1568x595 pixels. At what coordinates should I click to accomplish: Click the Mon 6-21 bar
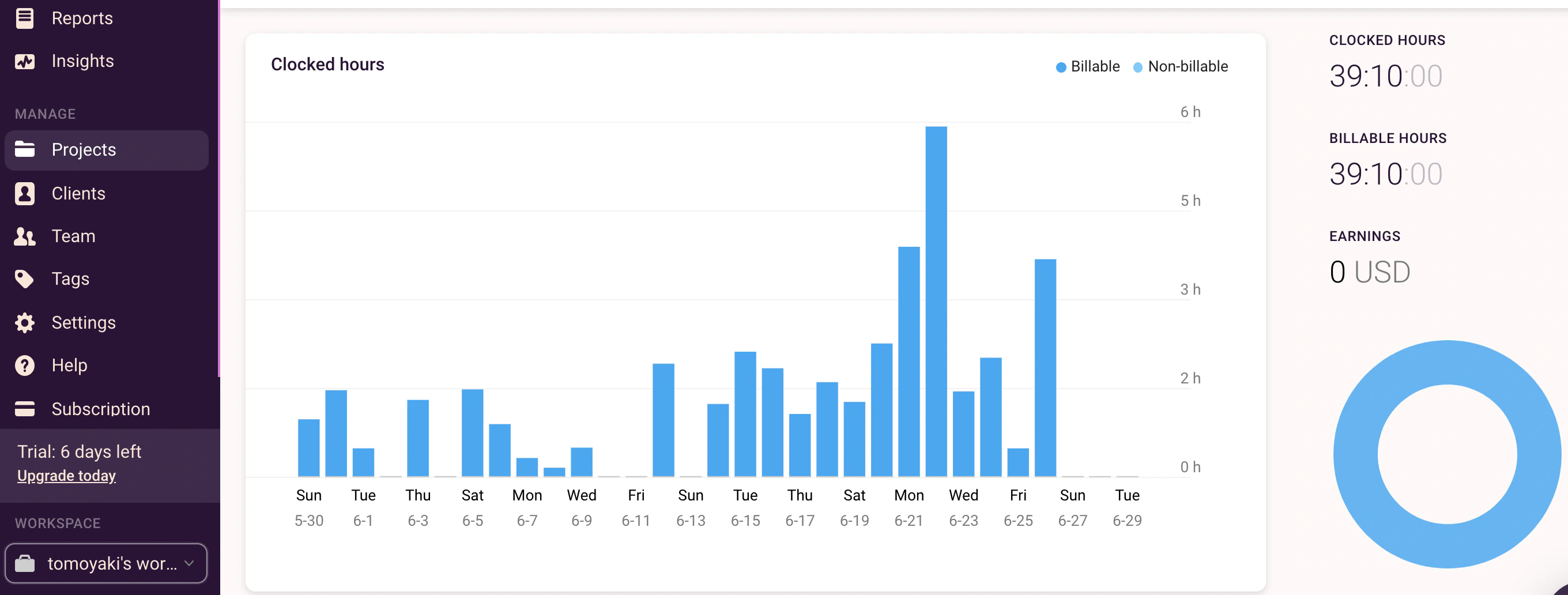coord(909,361)
